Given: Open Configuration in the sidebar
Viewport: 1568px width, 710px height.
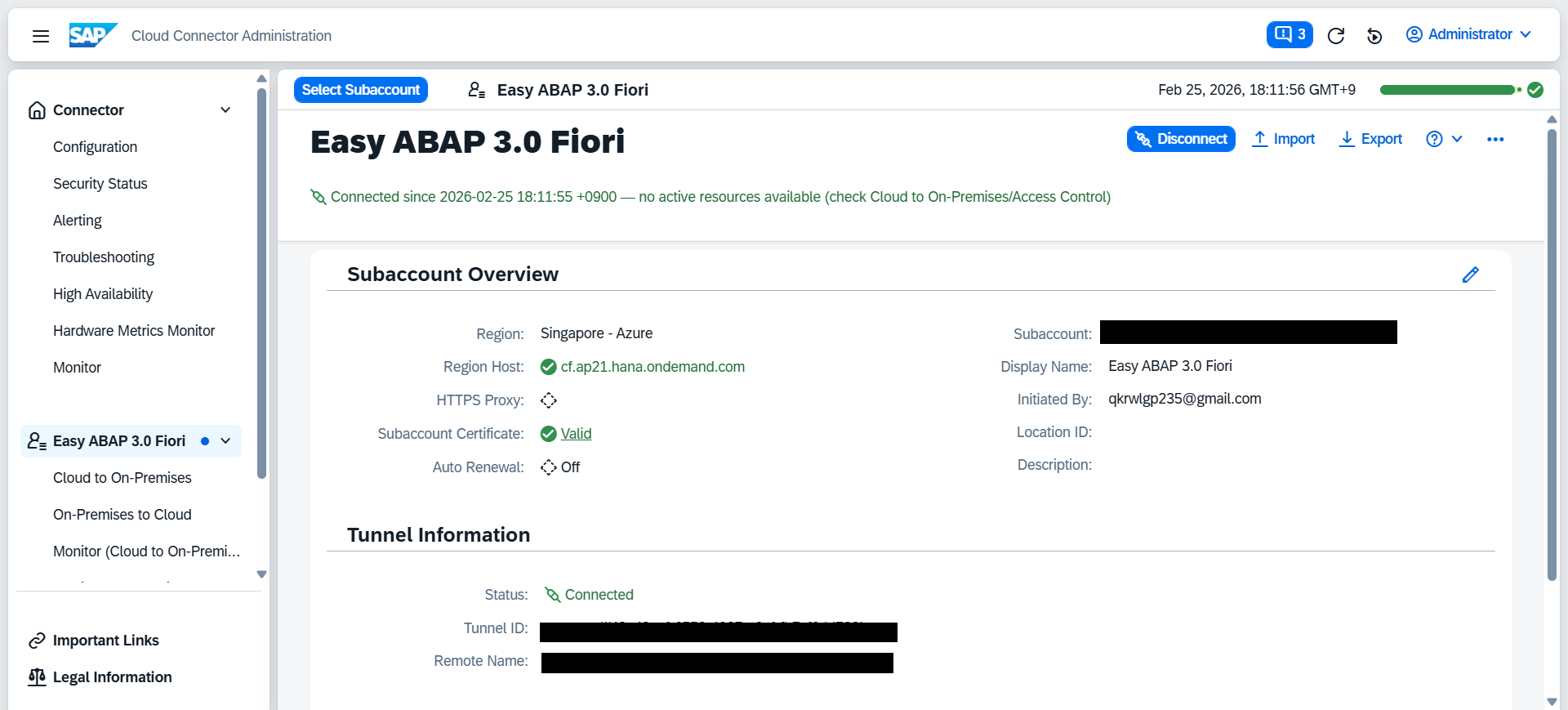Looking at the screenshot, I should (95, 147).
